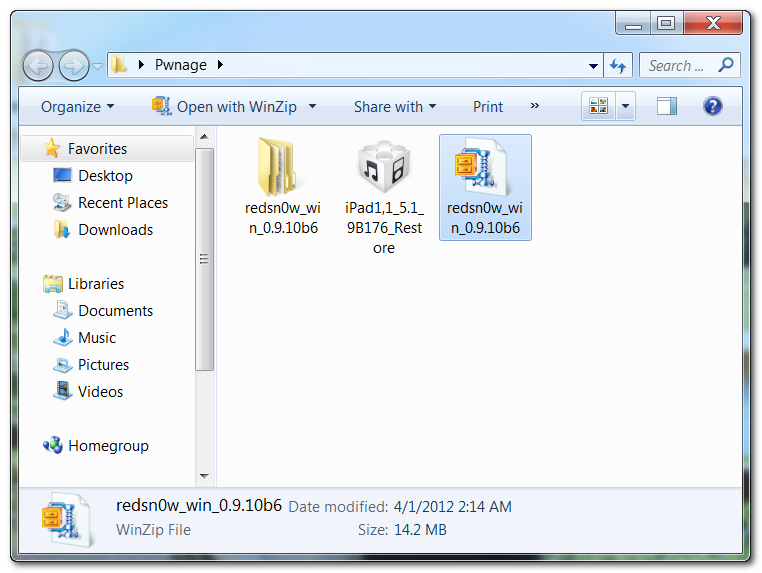The image size is (762, 573).
Task: Click folder icon in address bar
Action: coord(119,65)
